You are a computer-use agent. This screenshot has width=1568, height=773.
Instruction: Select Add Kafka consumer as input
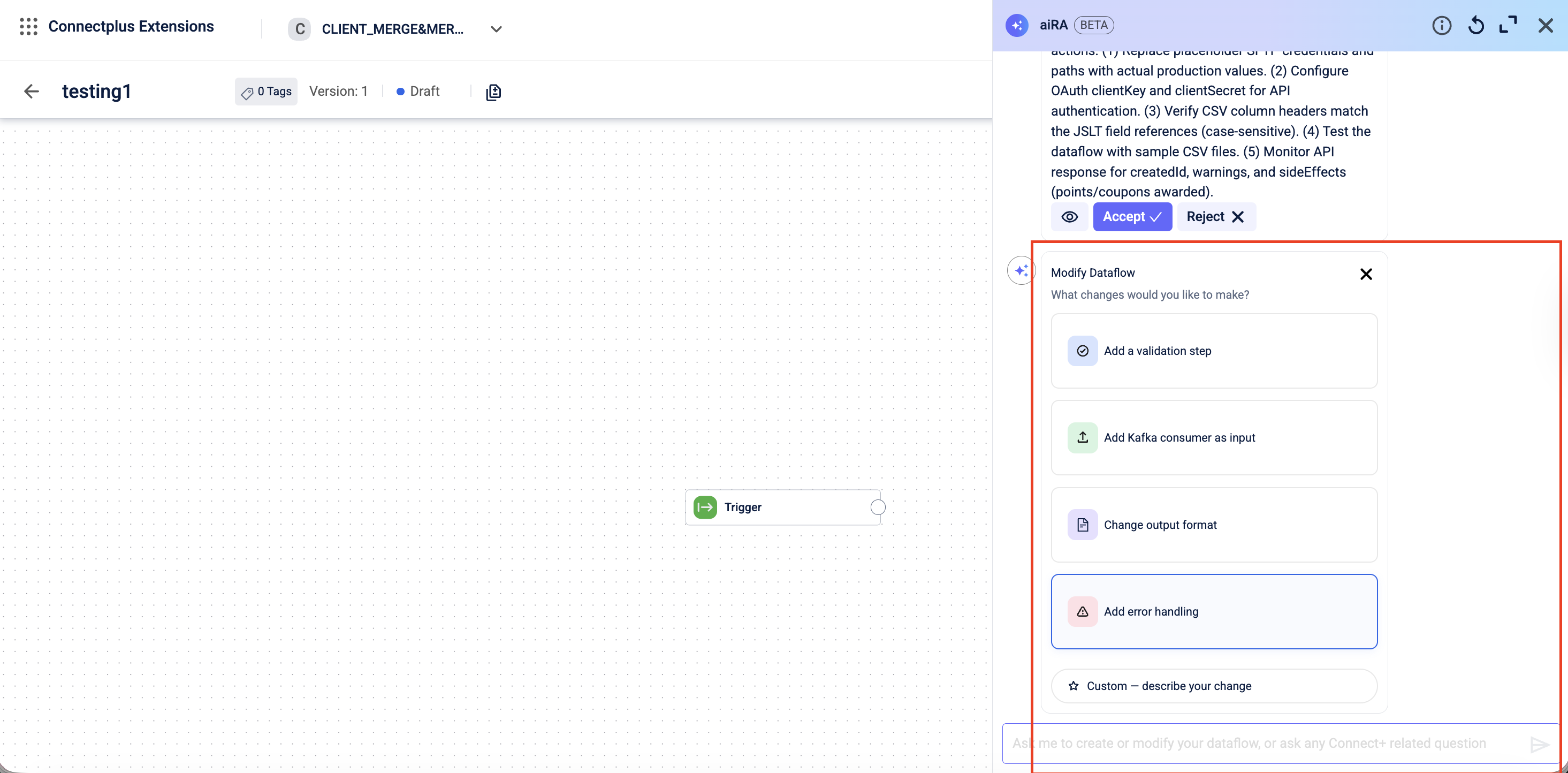tap(1213, 438)
